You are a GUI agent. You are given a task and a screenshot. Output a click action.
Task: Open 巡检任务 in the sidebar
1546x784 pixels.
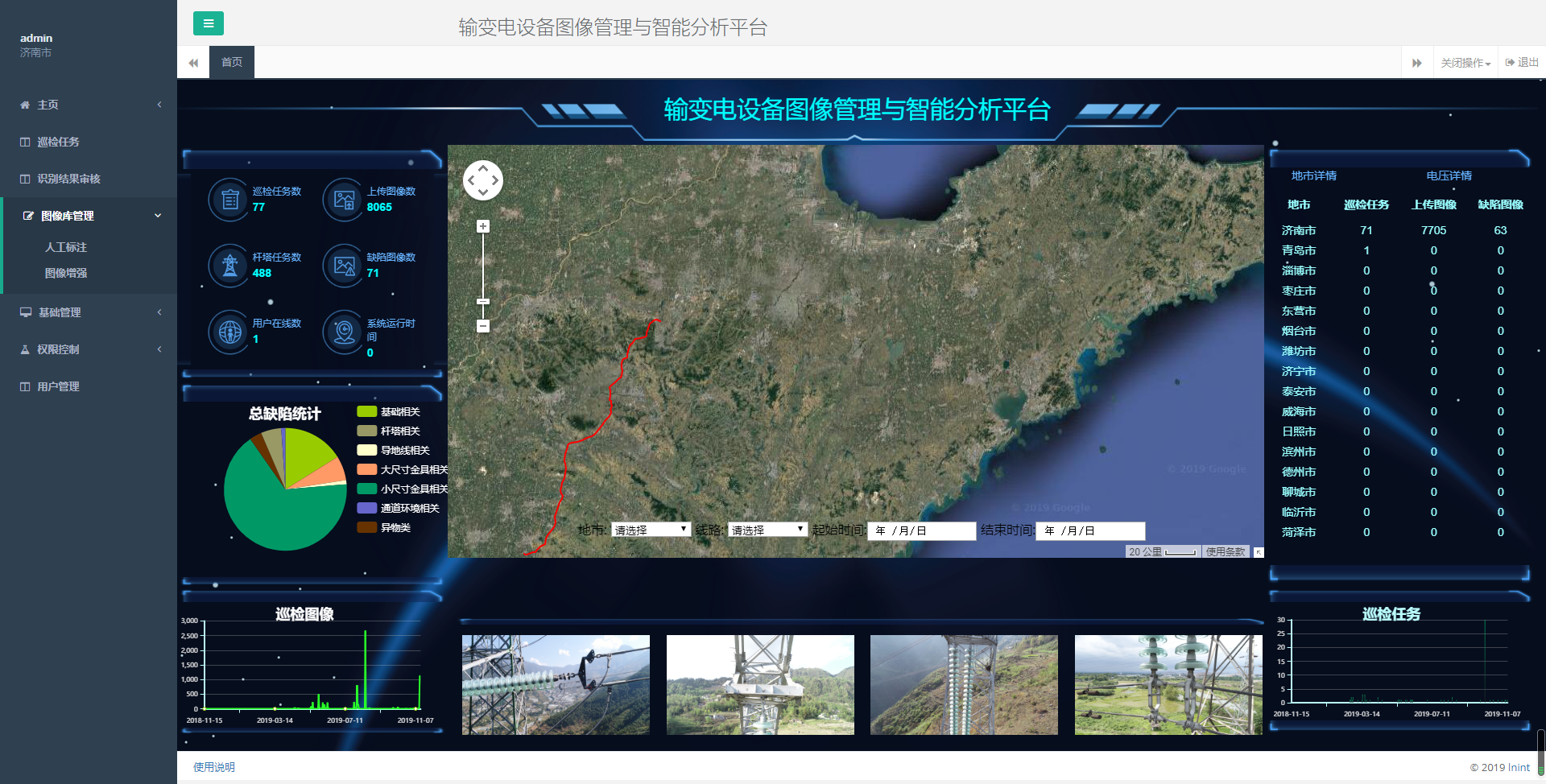click(x=58, y=142)
